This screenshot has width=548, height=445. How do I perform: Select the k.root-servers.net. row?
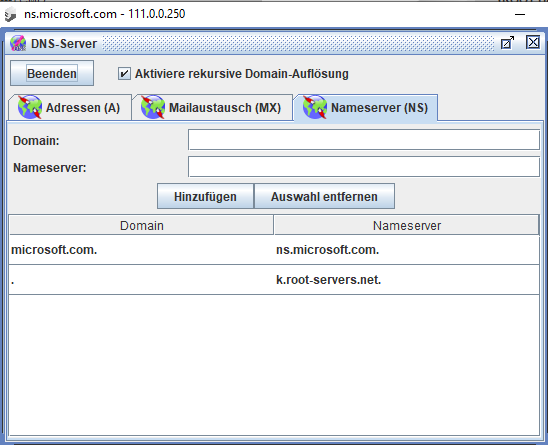[x=274, y=280]
